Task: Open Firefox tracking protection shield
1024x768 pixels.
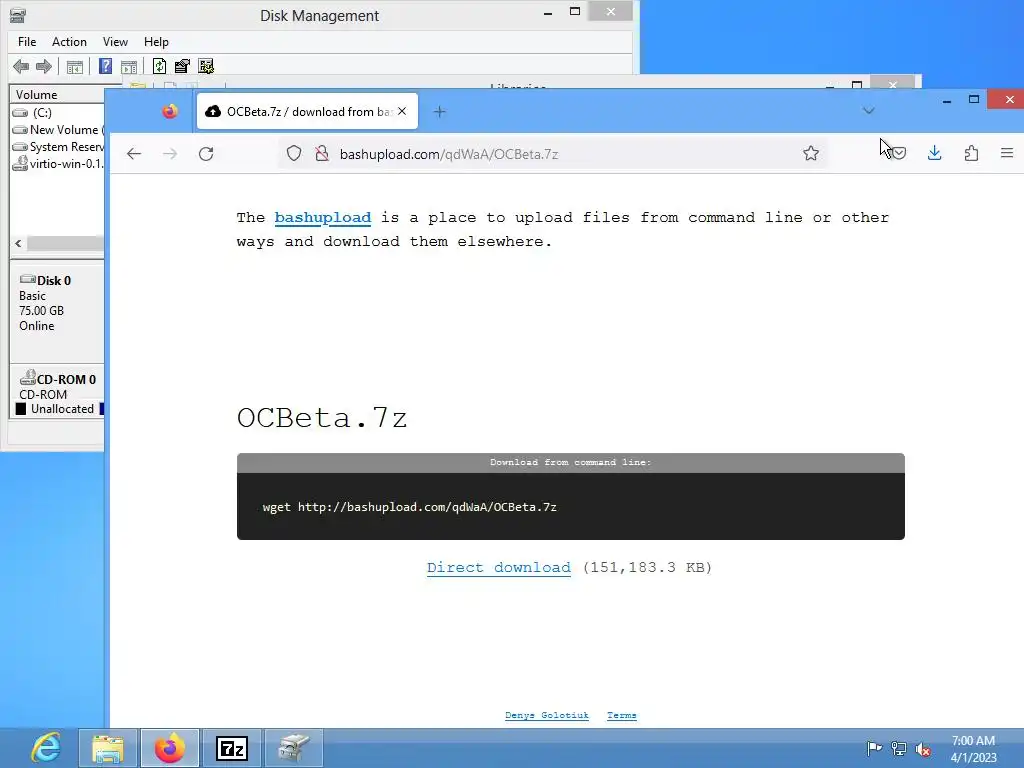Action: [x=294, y=153]
